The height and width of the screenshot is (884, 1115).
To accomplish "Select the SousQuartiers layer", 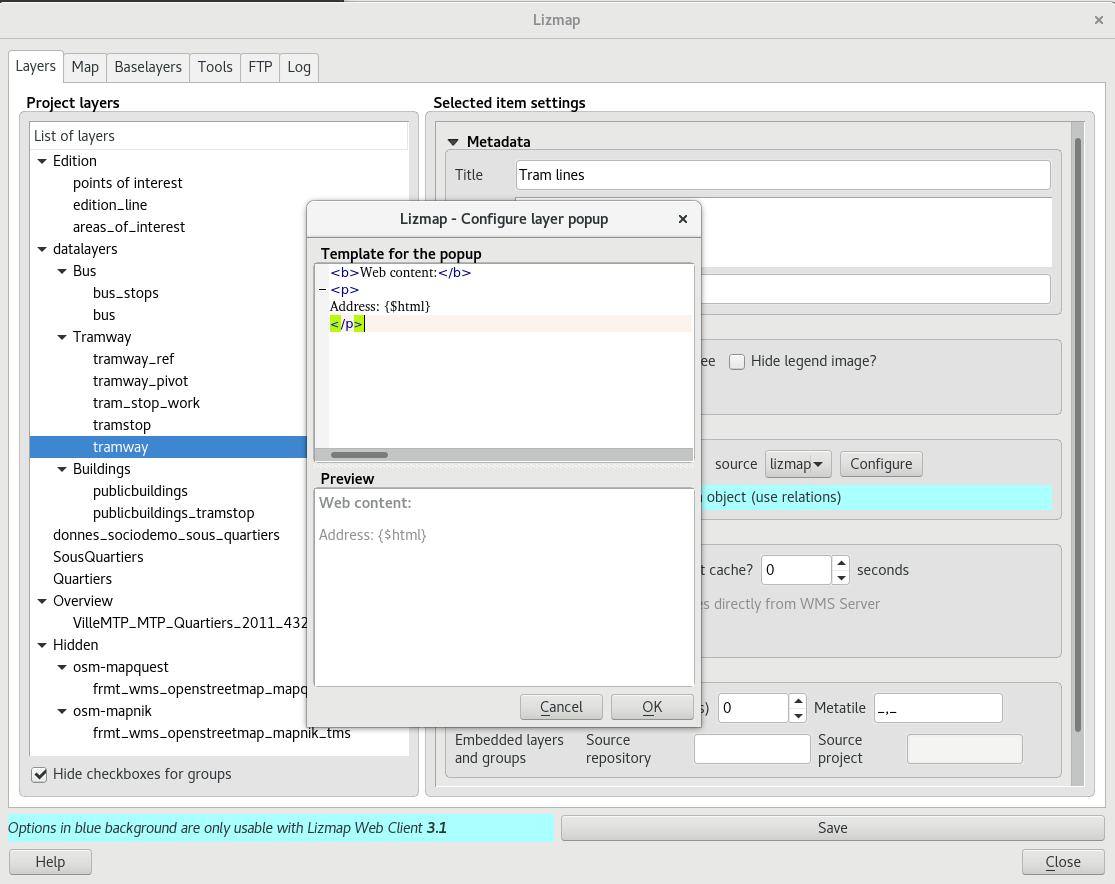I will coord(98,558).
